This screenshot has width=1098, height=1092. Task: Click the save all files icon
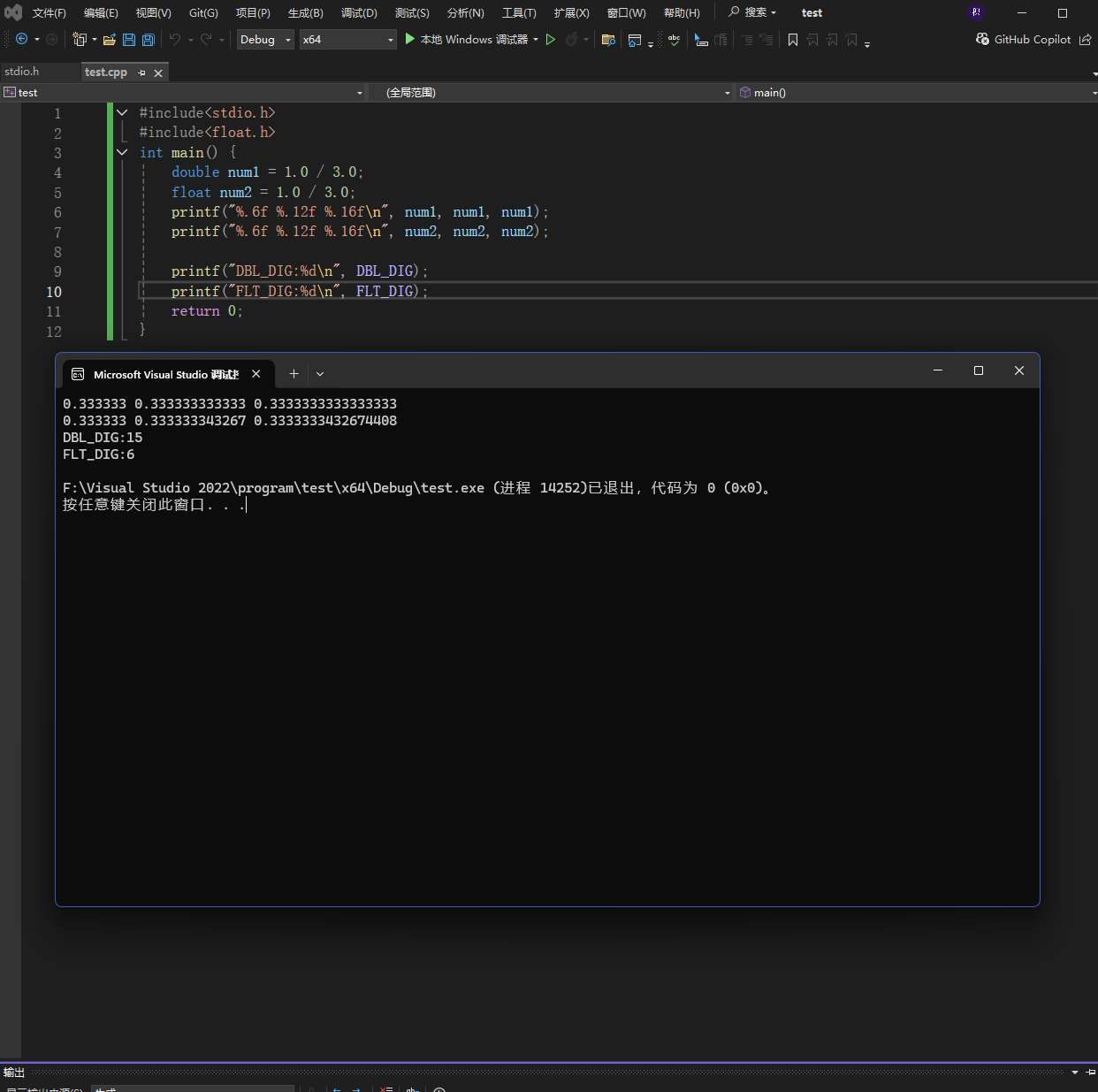coord(149,39)
